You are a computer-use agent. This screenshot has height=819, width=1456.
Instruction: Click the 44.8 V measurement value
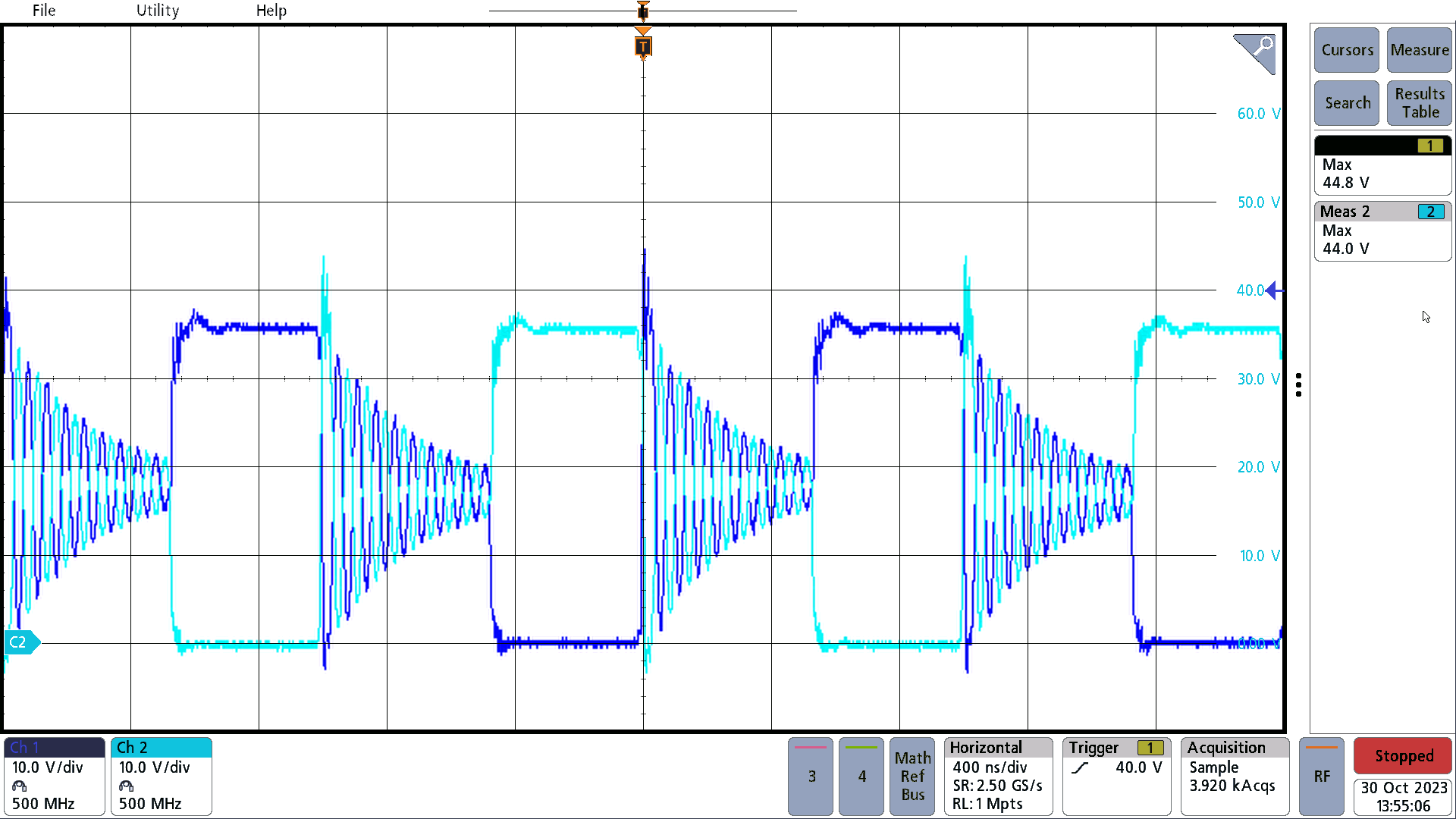1346,183
